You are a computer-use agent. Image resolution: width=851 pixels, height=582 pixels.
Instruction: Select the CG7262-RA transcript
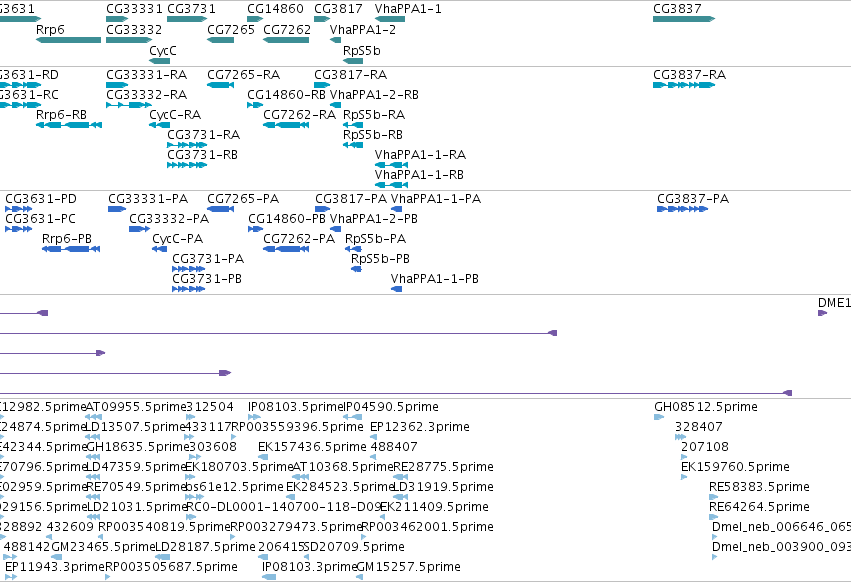tap(286, 125)
